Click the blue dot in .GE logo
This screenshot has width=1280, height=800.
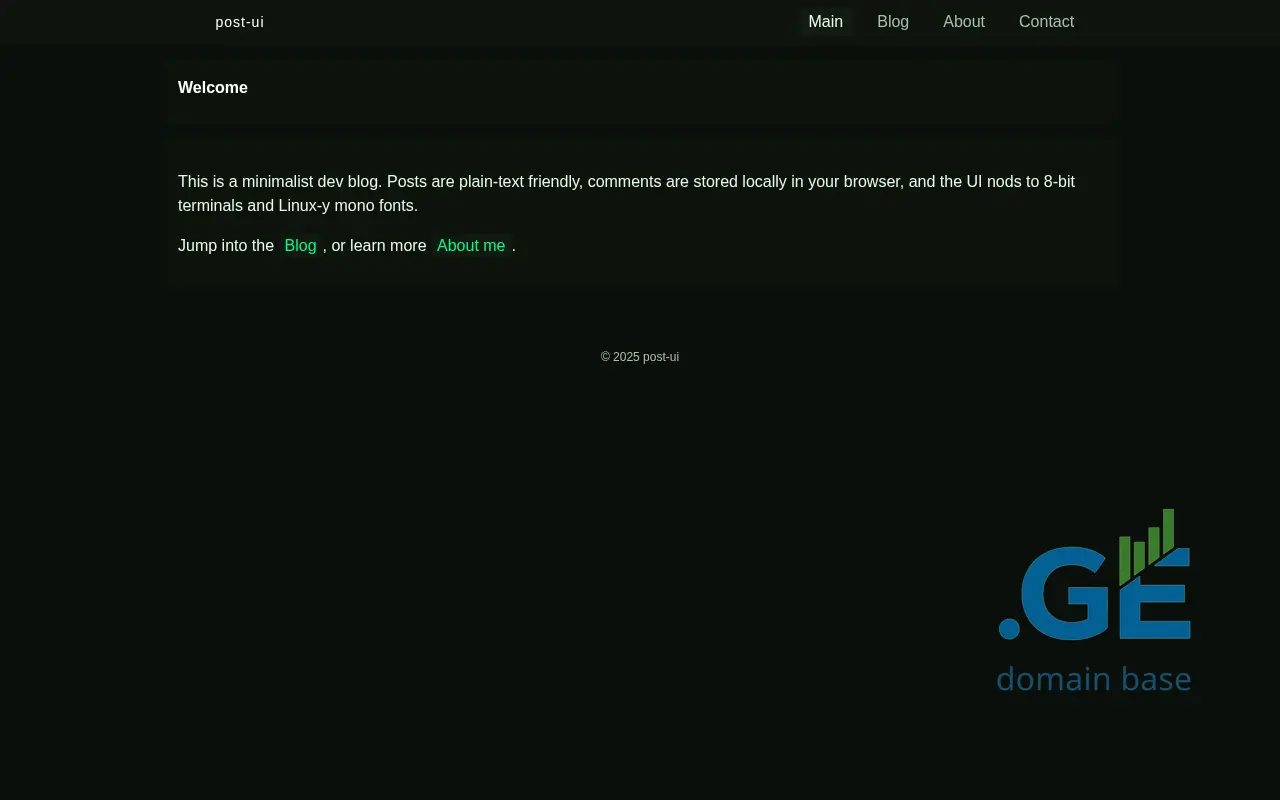[1009, 628]
